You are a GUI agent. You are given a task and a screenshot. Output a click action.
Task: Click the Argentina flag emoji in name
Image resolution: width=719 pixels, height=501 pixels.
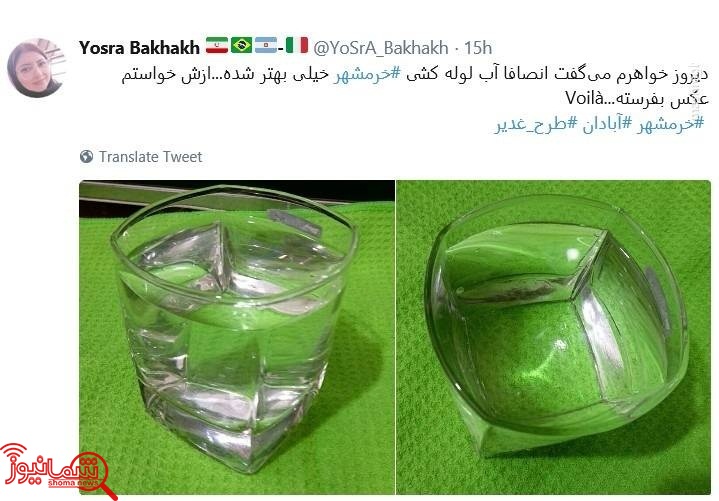tap(266, 45)
